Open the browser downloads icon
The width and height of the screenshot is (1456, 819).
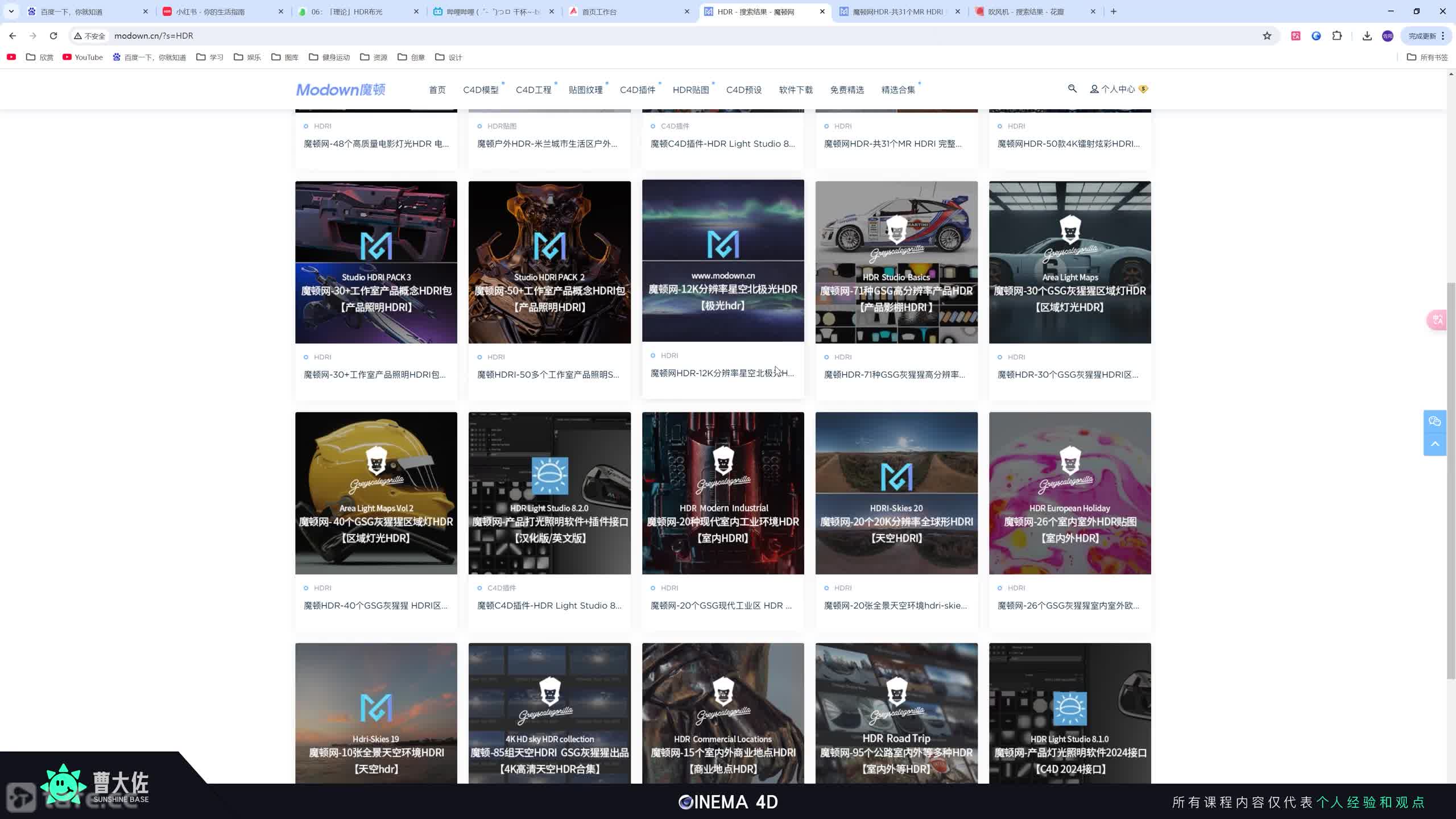(1367, 36)
